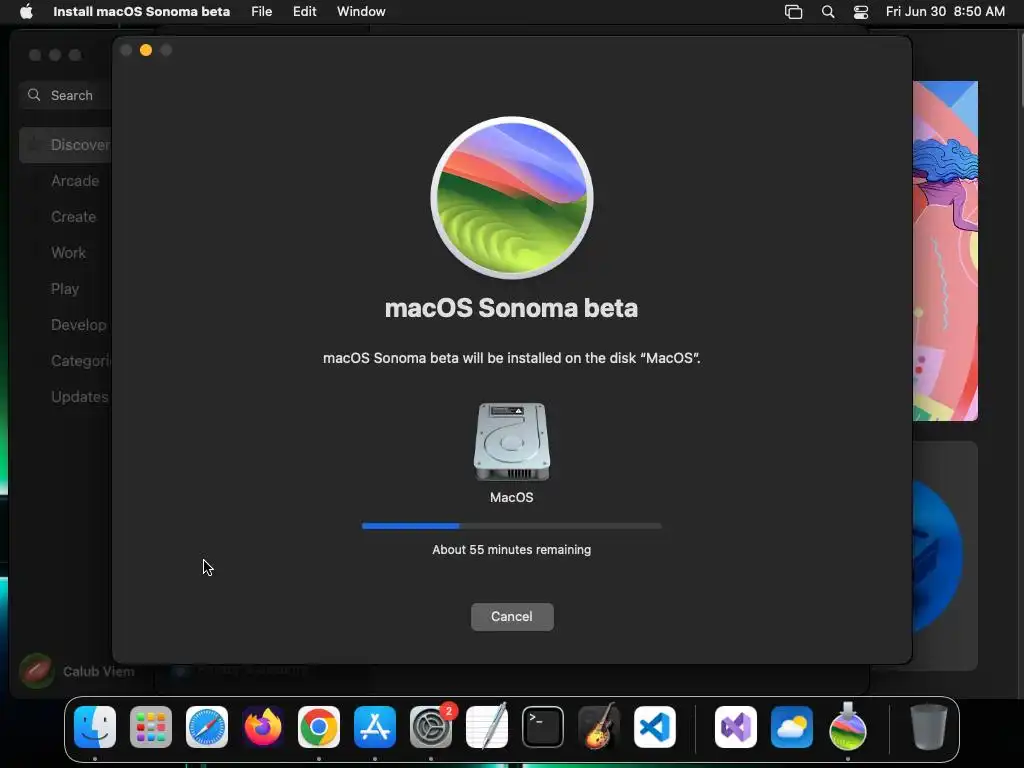Click the date and time in menu bar

pyautogui.click(x=945, y=11)
